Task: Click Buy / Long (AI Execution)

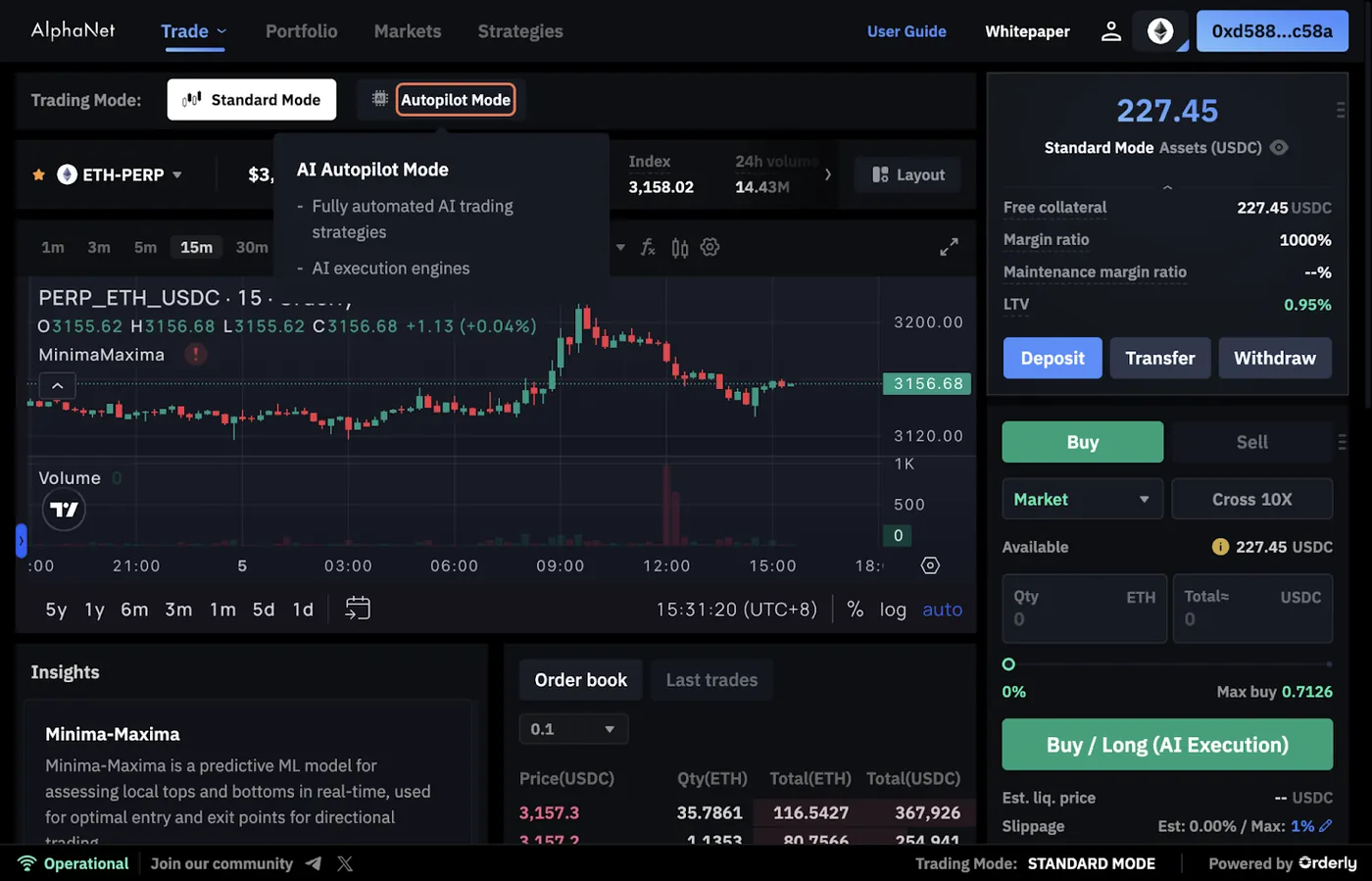Action: point(1167,745)
